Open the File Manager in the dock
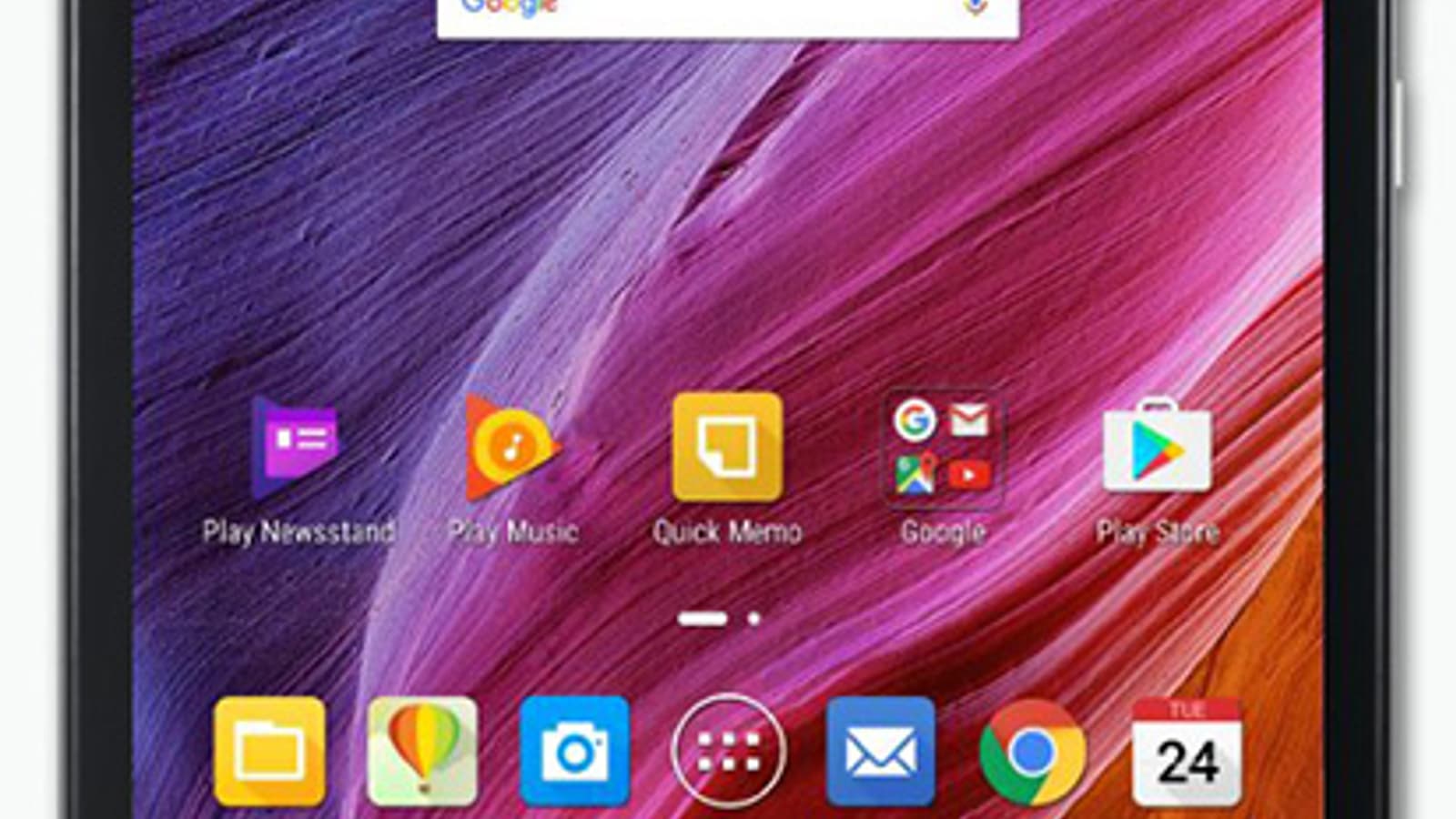This screenshot has width=1456, height=819. pos(269,752)
